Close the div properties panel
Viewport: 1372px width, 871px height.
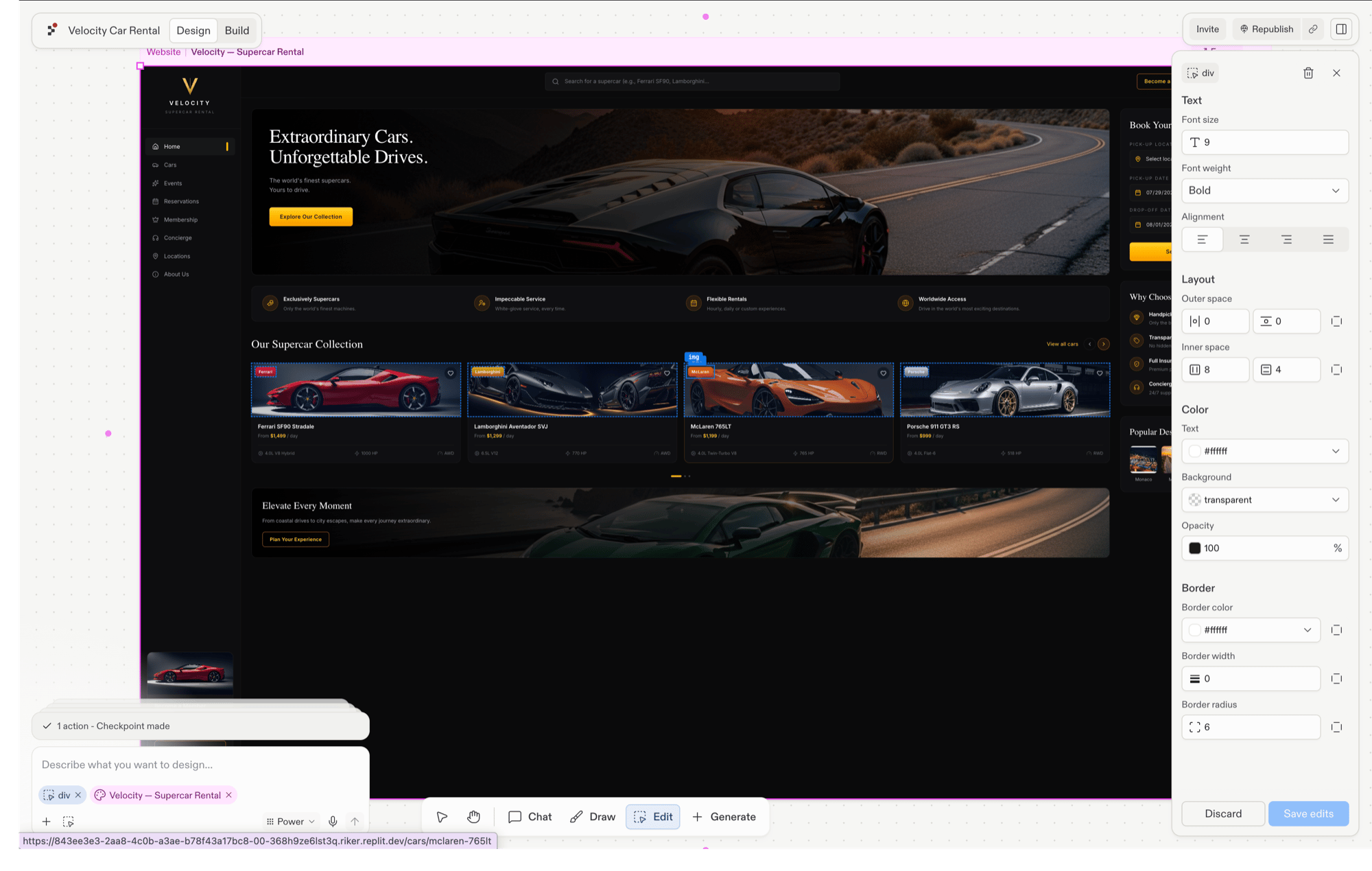coord(1336,73)
